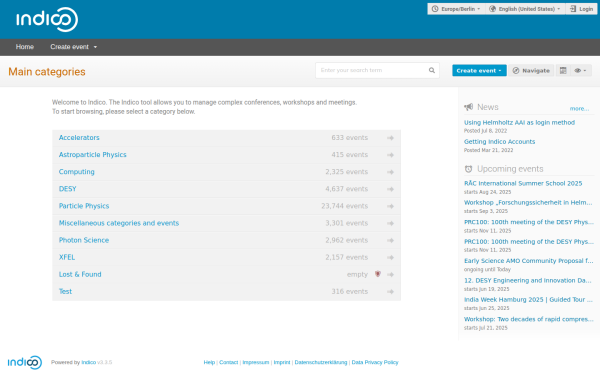Open the Lost & Found category
This screenshot has width=600, height=375.
[x=80, y=274]
